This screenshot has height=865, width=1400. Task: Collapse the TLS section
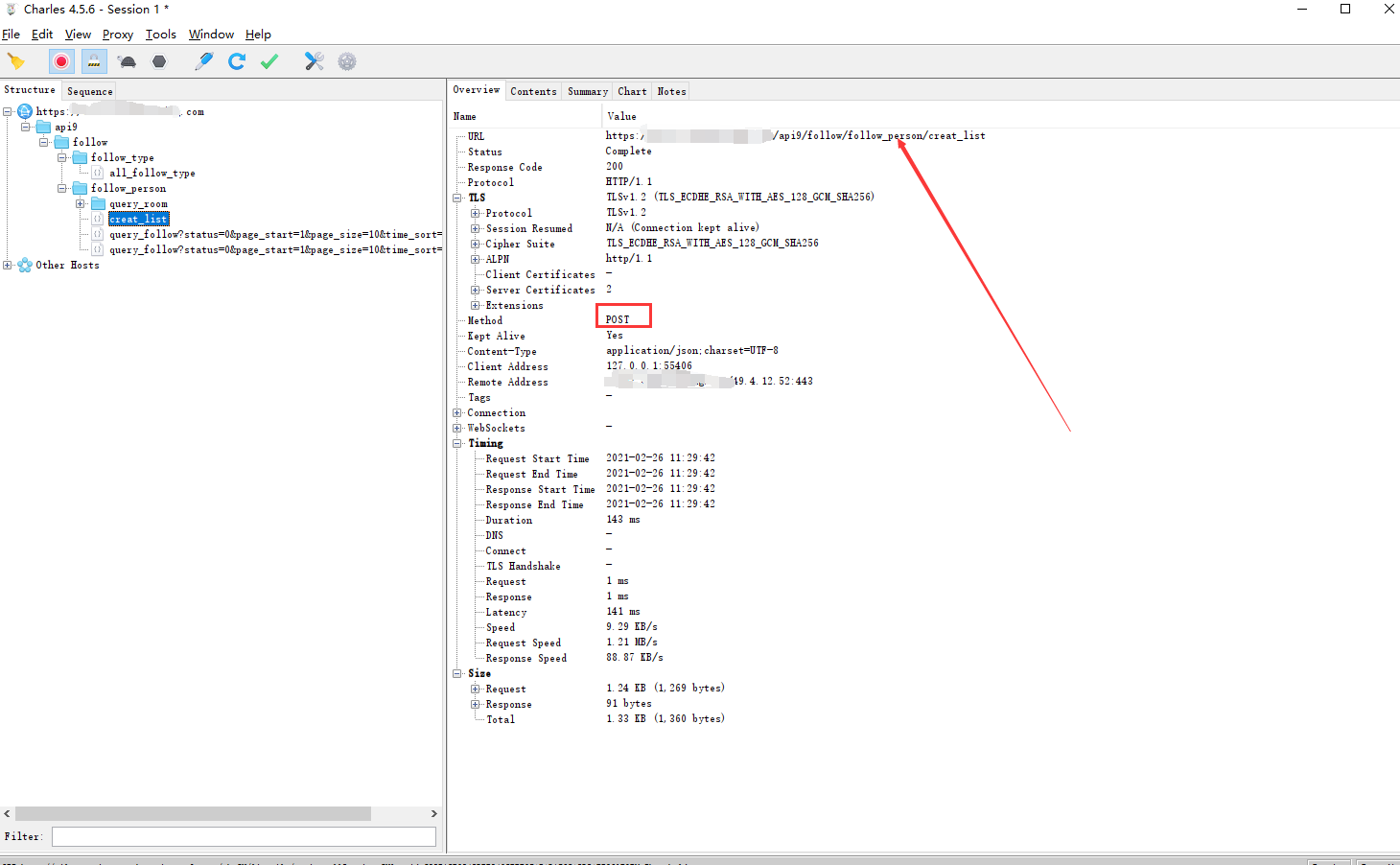[x=457, y=198]
